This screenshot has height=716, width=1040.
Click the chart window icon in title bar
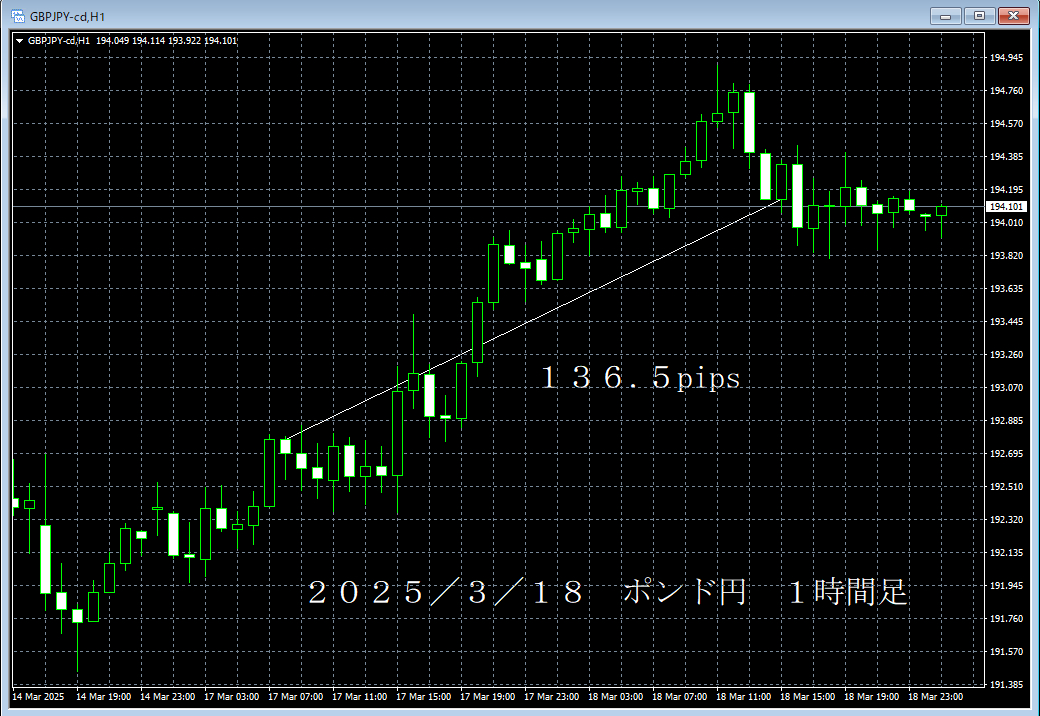pos(17,16)
